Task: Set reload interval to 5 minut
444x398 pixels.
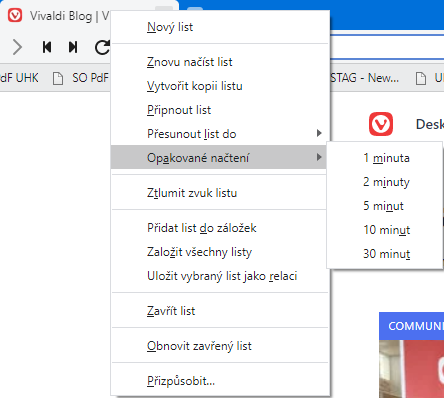Action: tap(385, 206)
